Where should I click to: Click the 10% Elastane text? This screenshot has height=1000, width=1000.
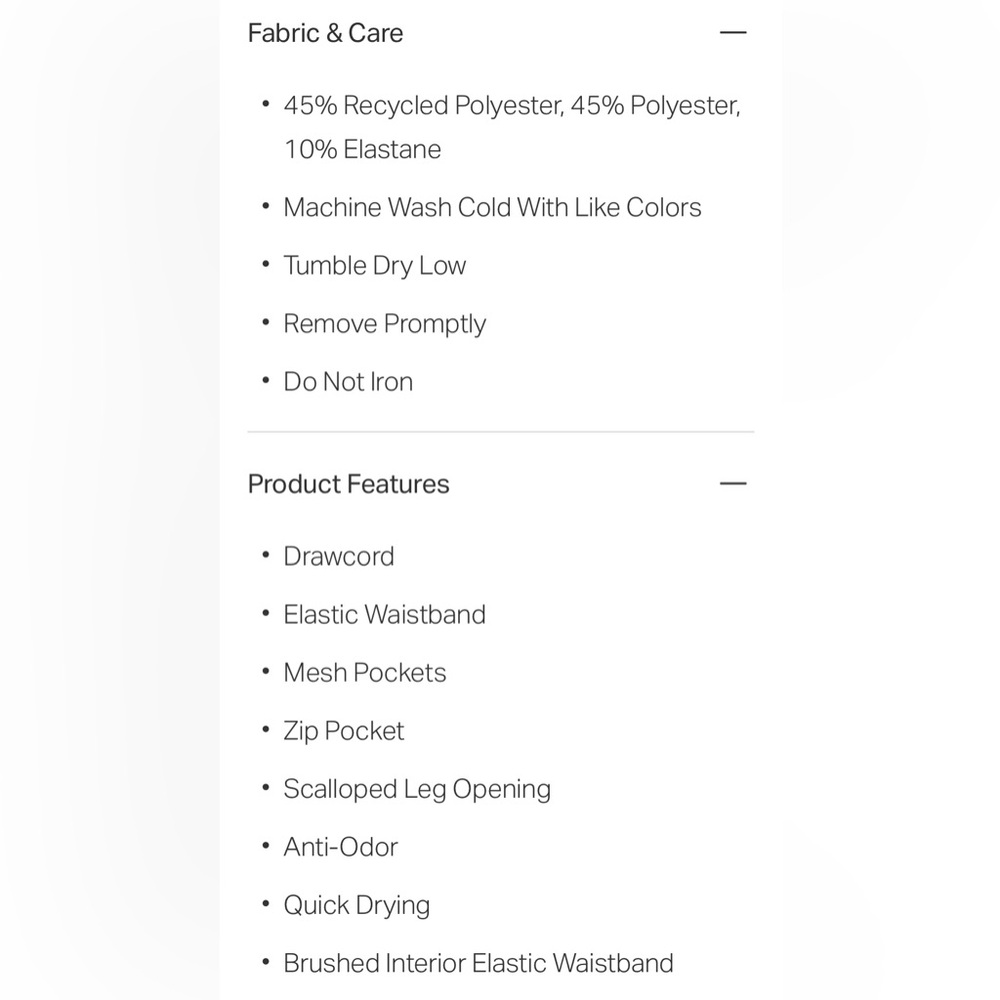362,149
